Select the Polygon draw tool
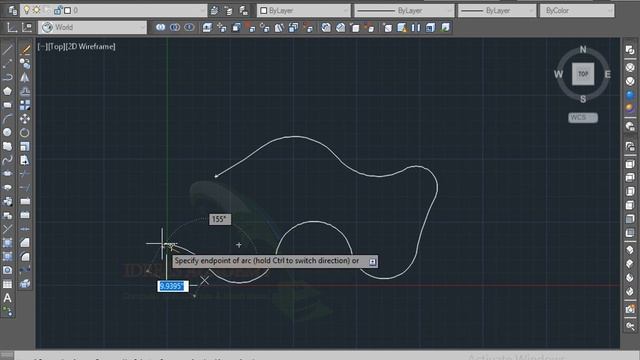The image size is (640, 360). pyautogui.click(x=7, y=91)
